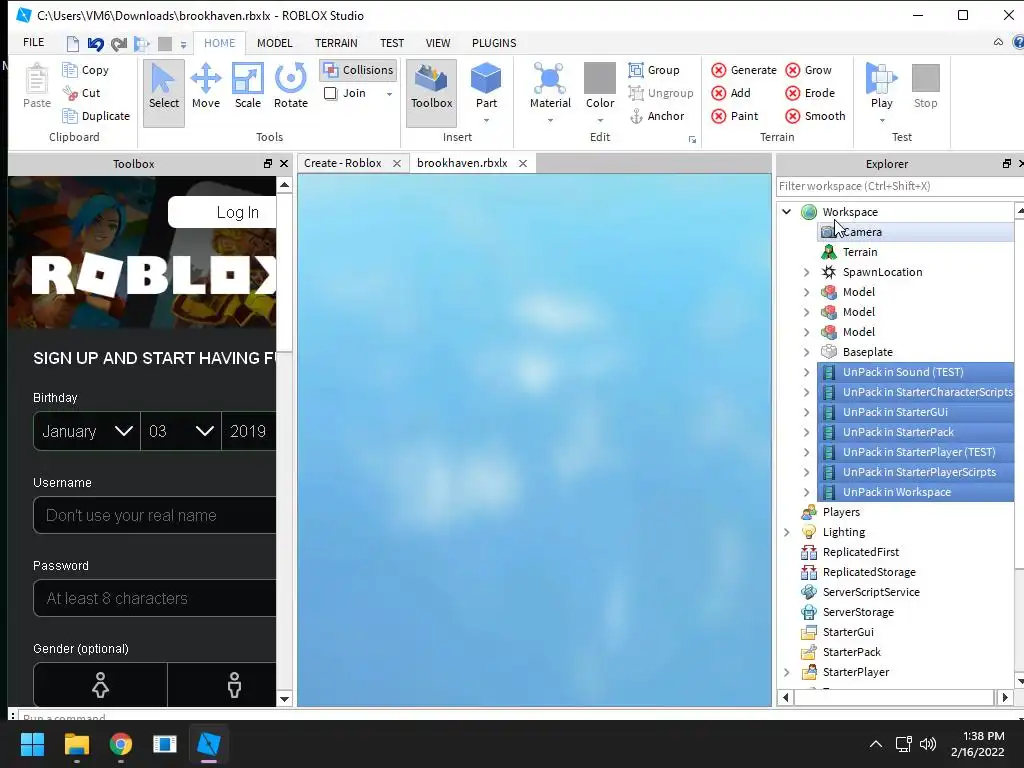Switch to the TERRAIN ribbon tab
This screenshot has height=768, width=1024.
click(336, 43)
